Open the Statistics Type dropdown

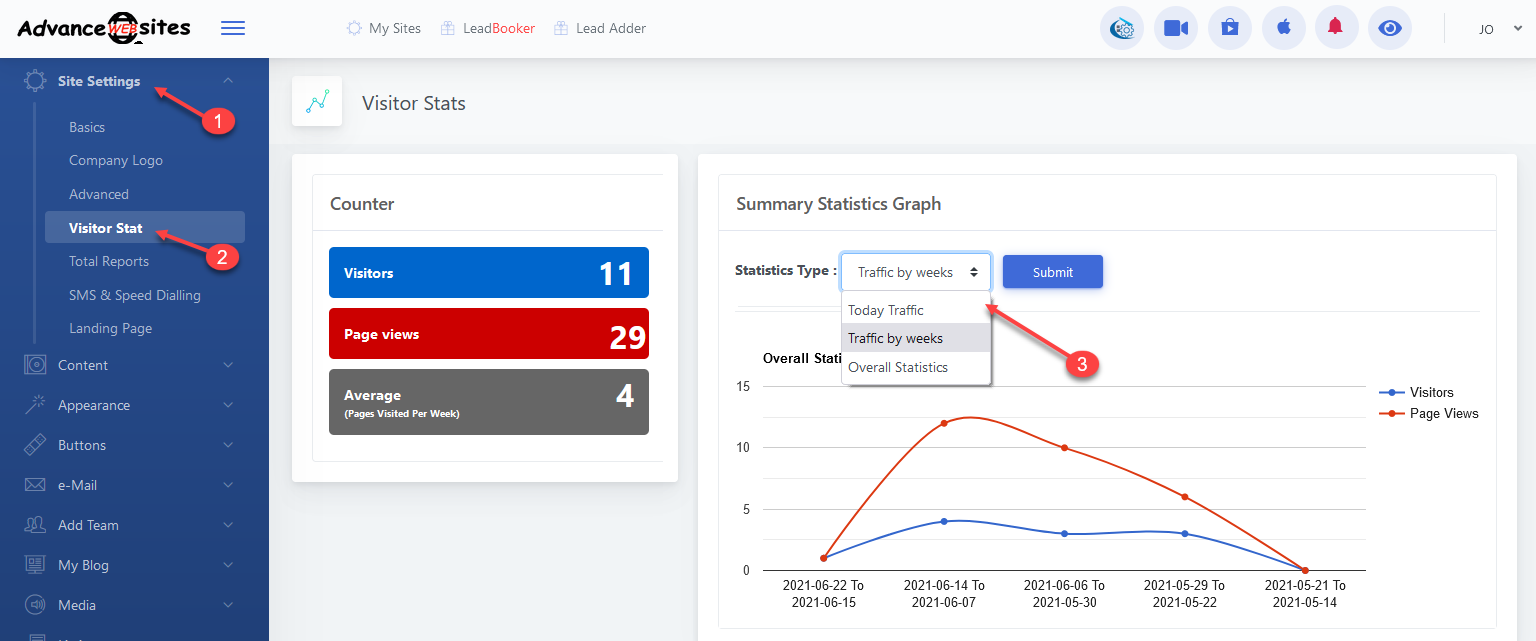916,272
